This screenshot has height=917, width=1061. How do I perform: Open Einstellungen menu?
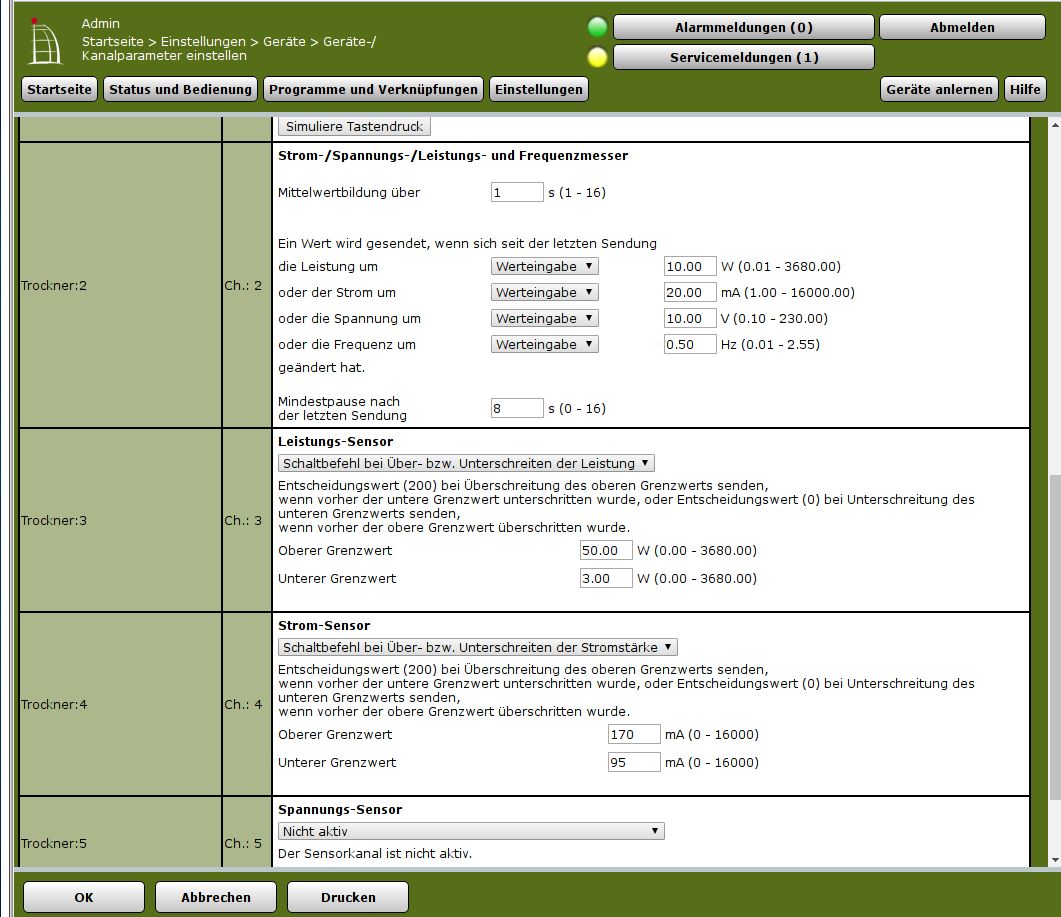(x=539, y=89)
